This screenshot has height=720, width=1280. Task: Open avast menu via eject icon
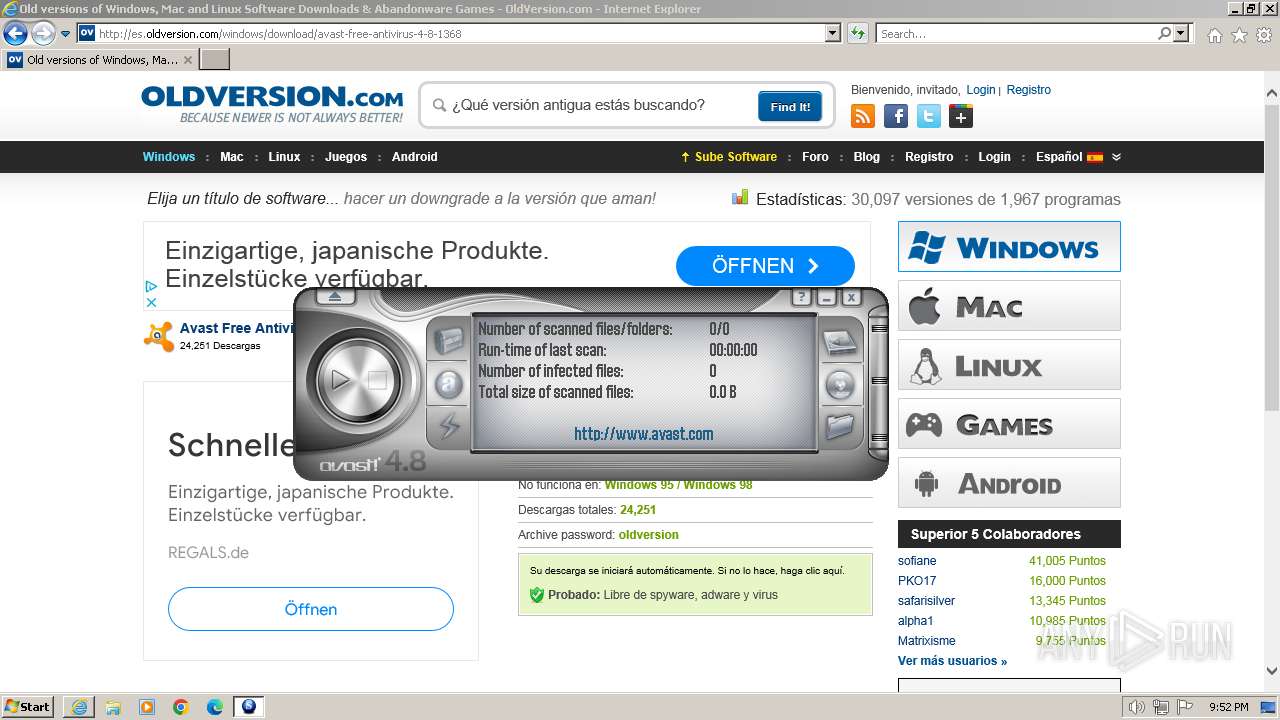click(x=335, y=297)
